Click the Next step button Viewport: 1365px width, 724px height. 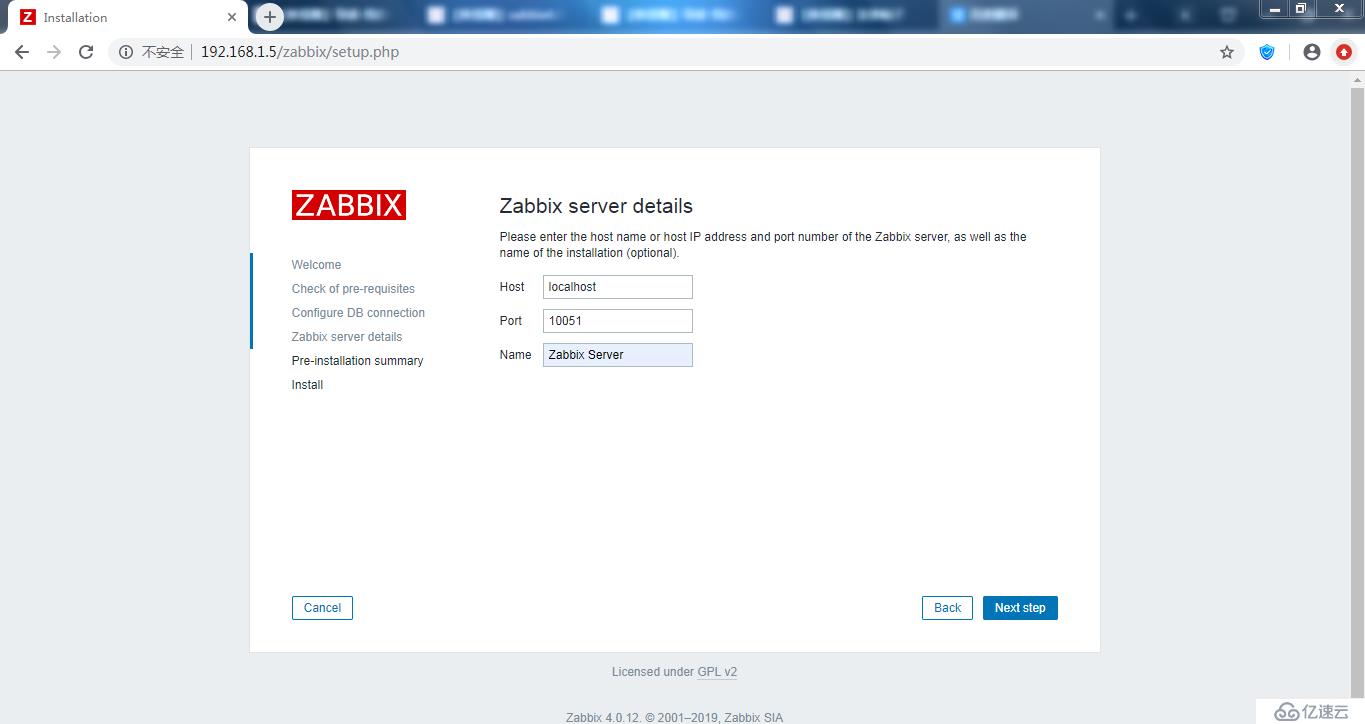[x=1020, y=608]
